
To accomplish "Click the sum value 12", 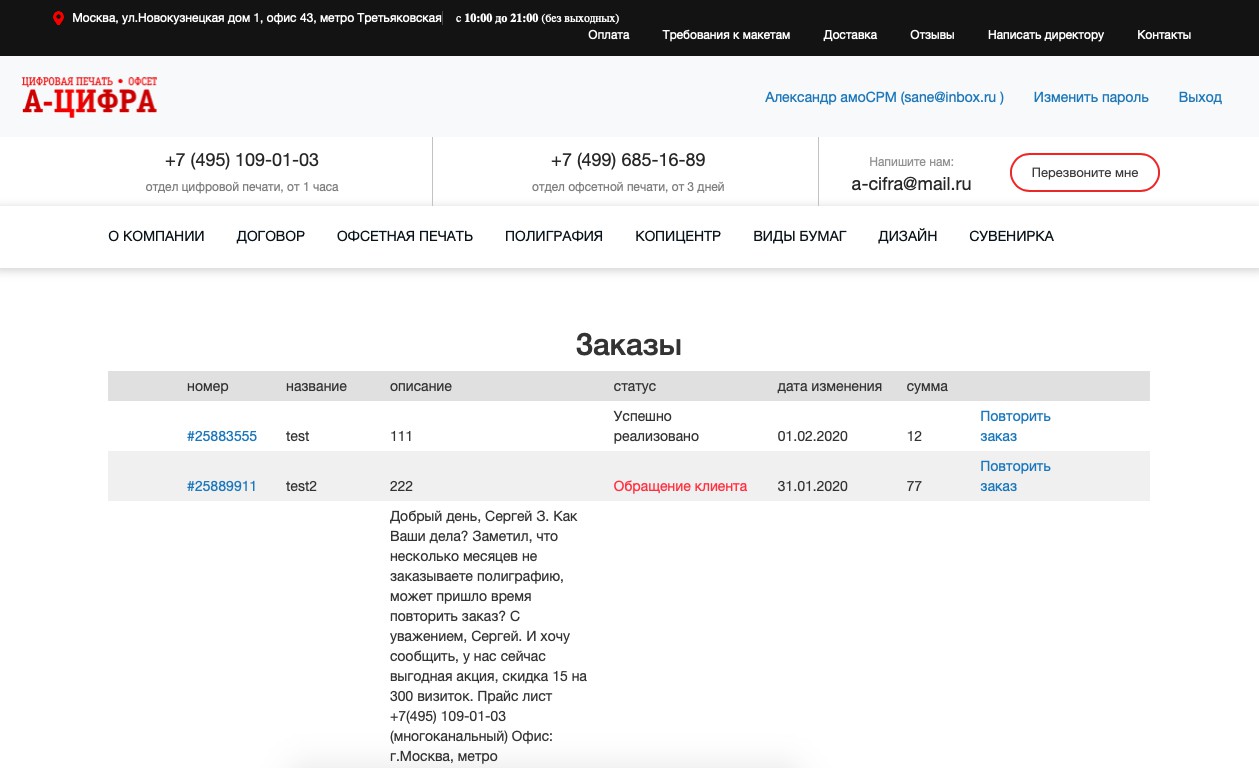I will point(914,436).
